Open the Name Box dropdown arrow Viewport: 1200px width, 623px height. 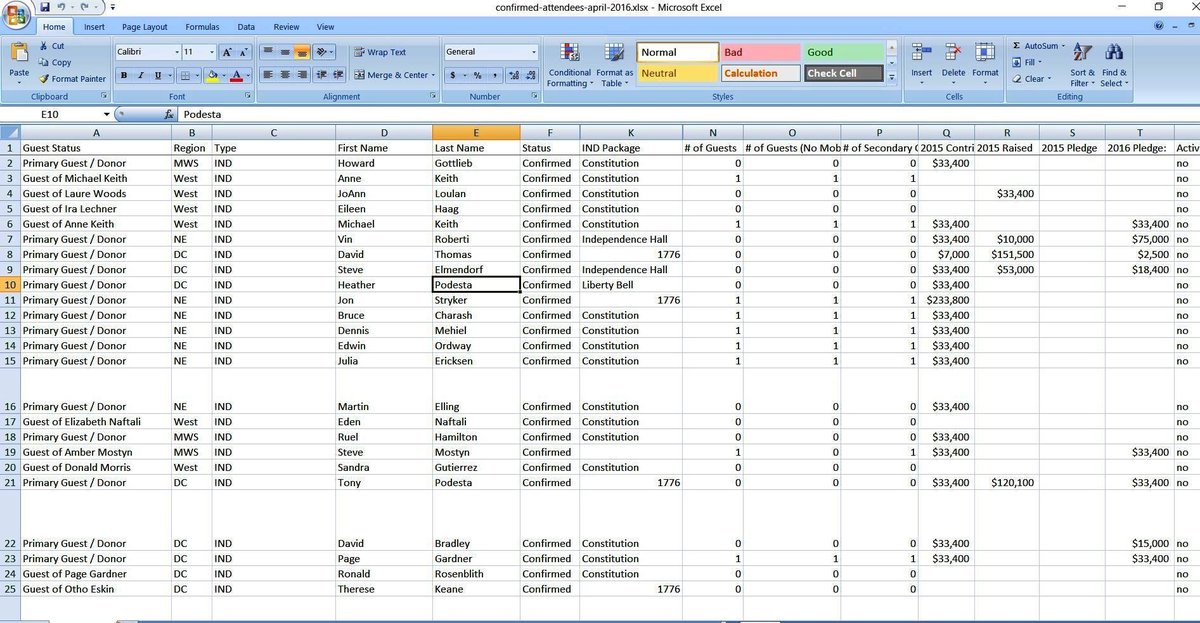coord(119,115)
